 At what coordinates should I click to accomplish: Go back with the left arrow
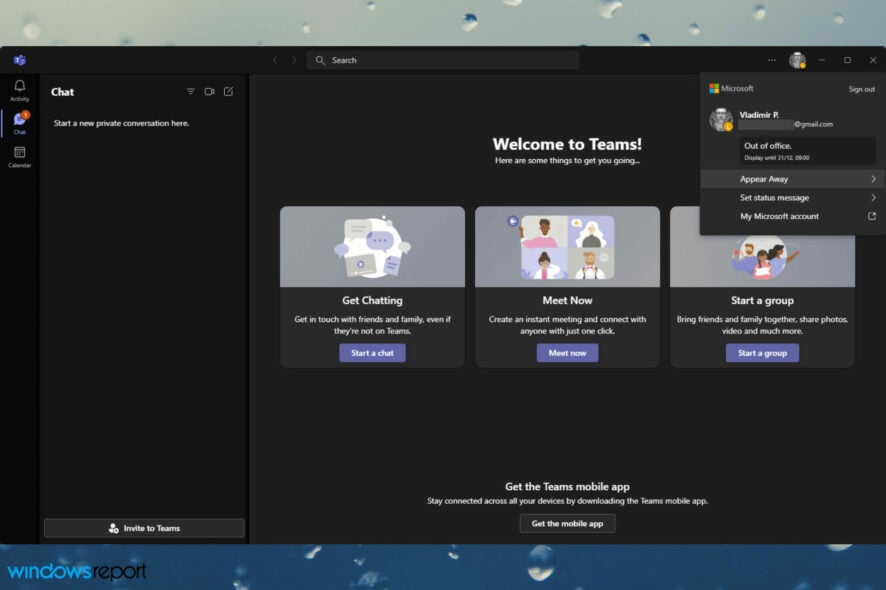pyautogui.click(x=275, y=60)
